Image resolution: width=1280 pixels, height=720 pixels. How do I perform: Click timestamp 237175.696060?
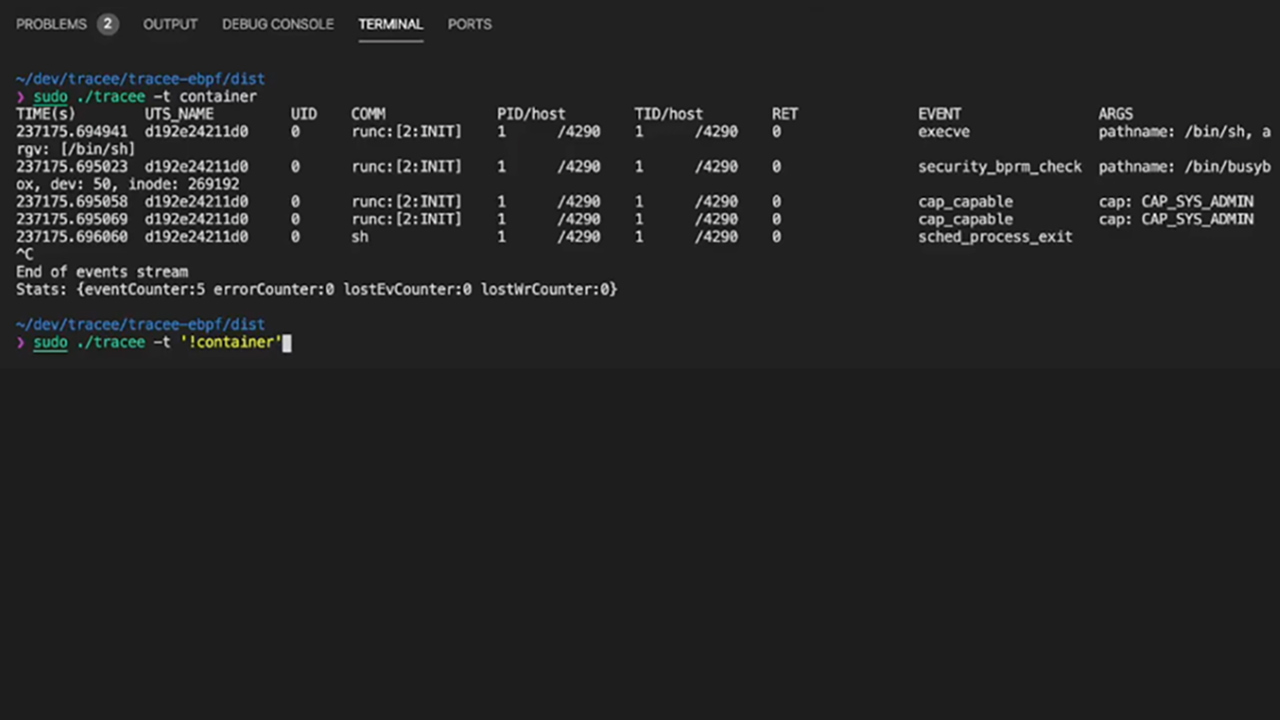[x=72, y=237]
